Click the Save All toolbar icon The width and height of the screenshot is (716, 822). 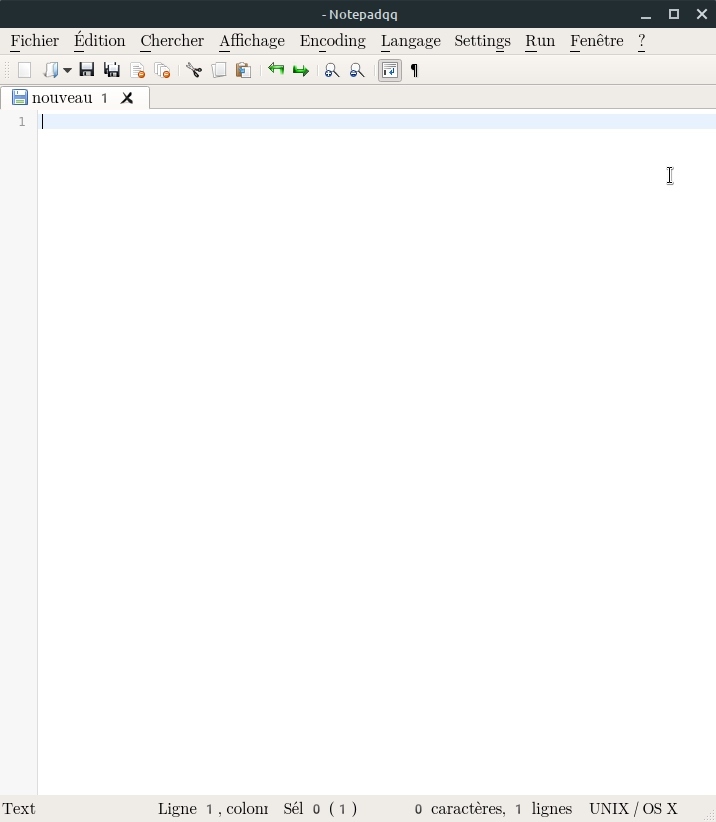click(x=112, y=70)
